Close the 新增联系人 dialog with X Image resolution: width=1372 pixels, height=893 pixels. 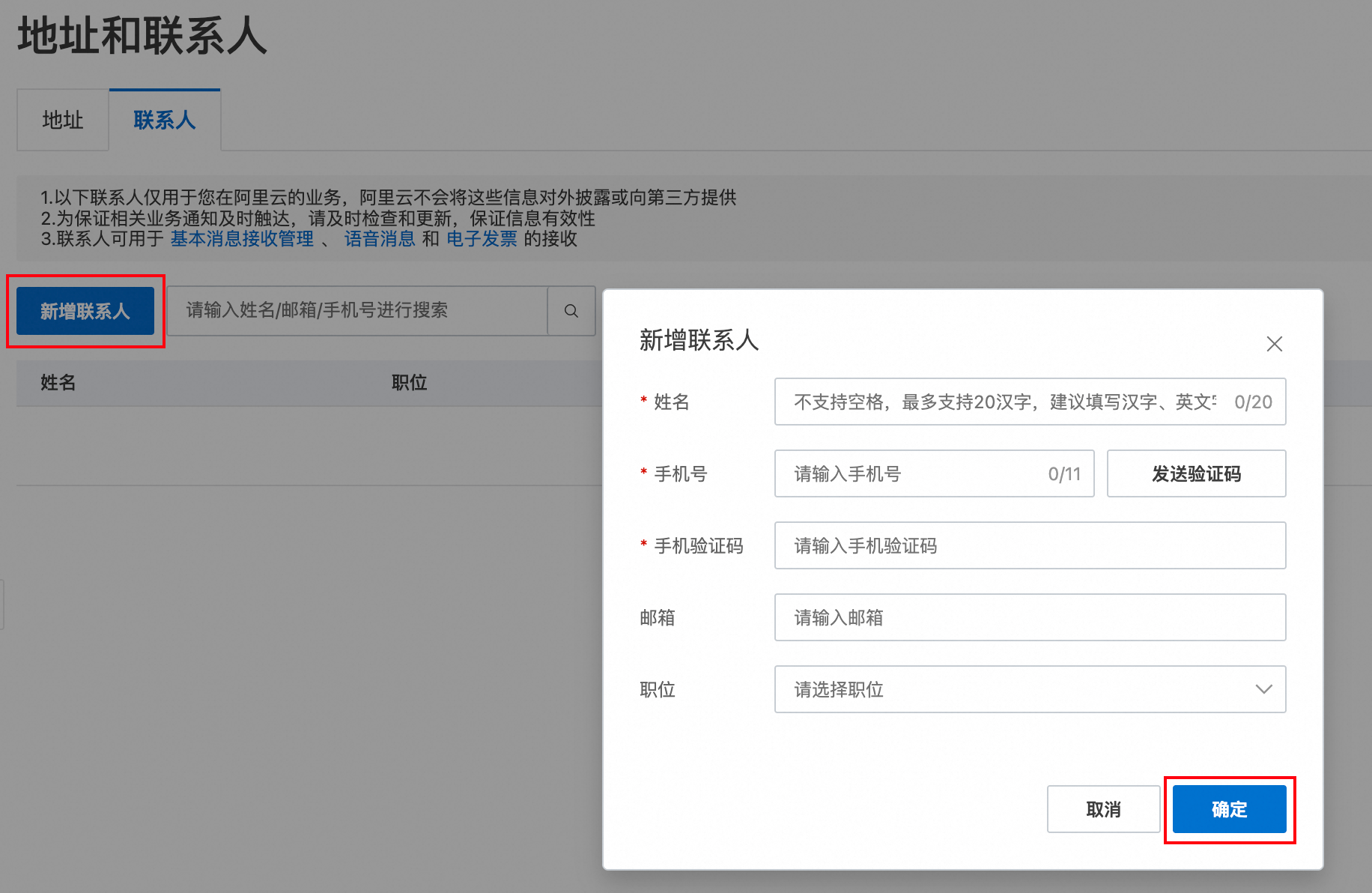pyautogui.click(x=1274, y=344)
